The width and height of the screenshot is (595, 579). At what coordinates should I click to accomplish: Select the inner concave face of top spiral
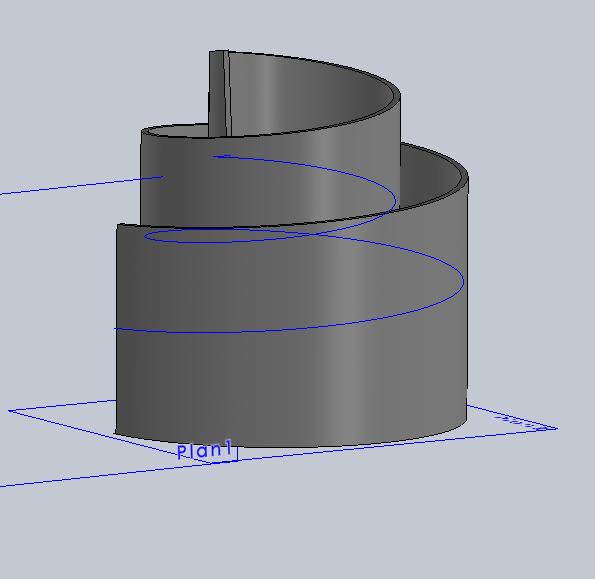click(x=304, y=95)
